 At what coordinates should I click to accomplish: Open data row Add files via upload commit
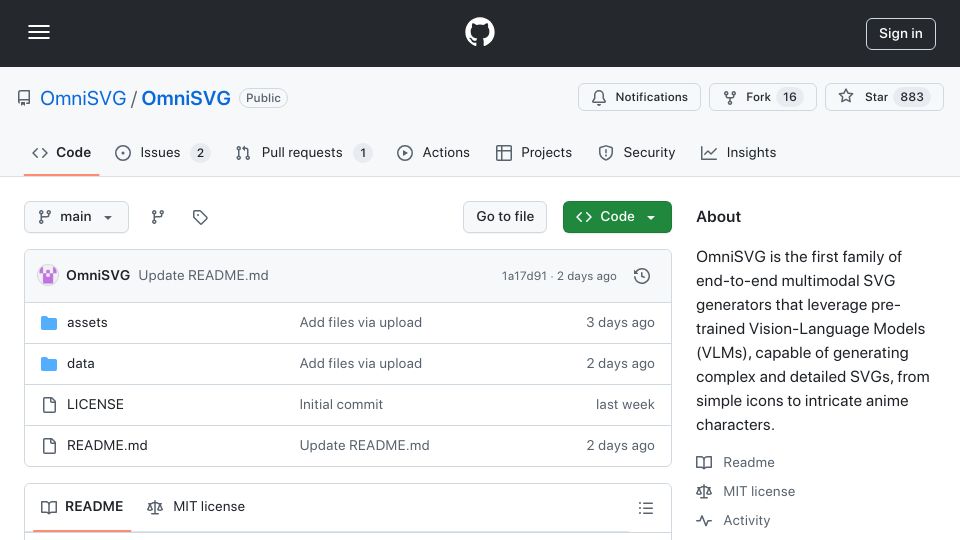click(x=361, y=364)
